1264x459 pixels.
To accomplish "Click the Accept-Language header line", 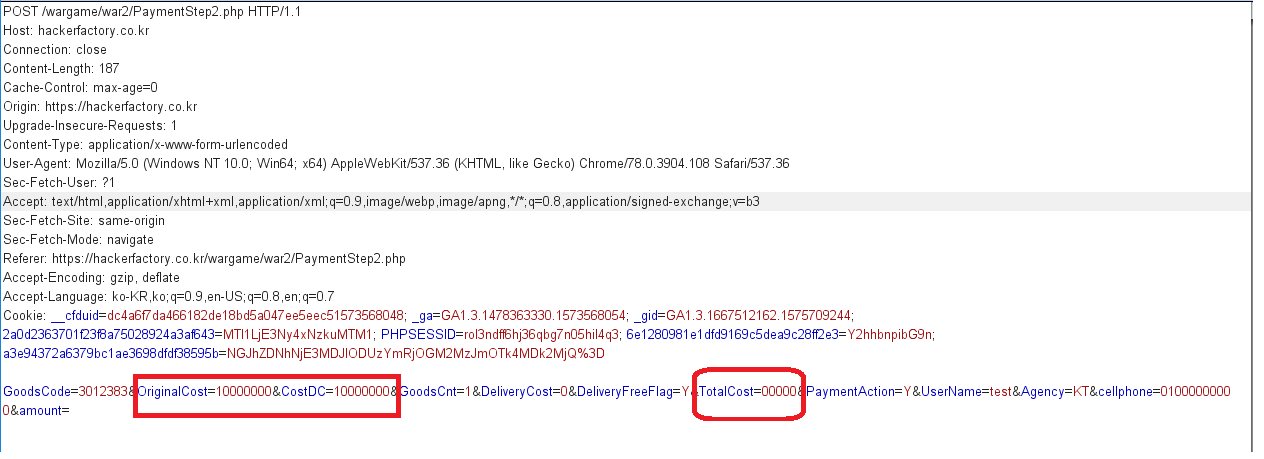I will coord(168,296).
